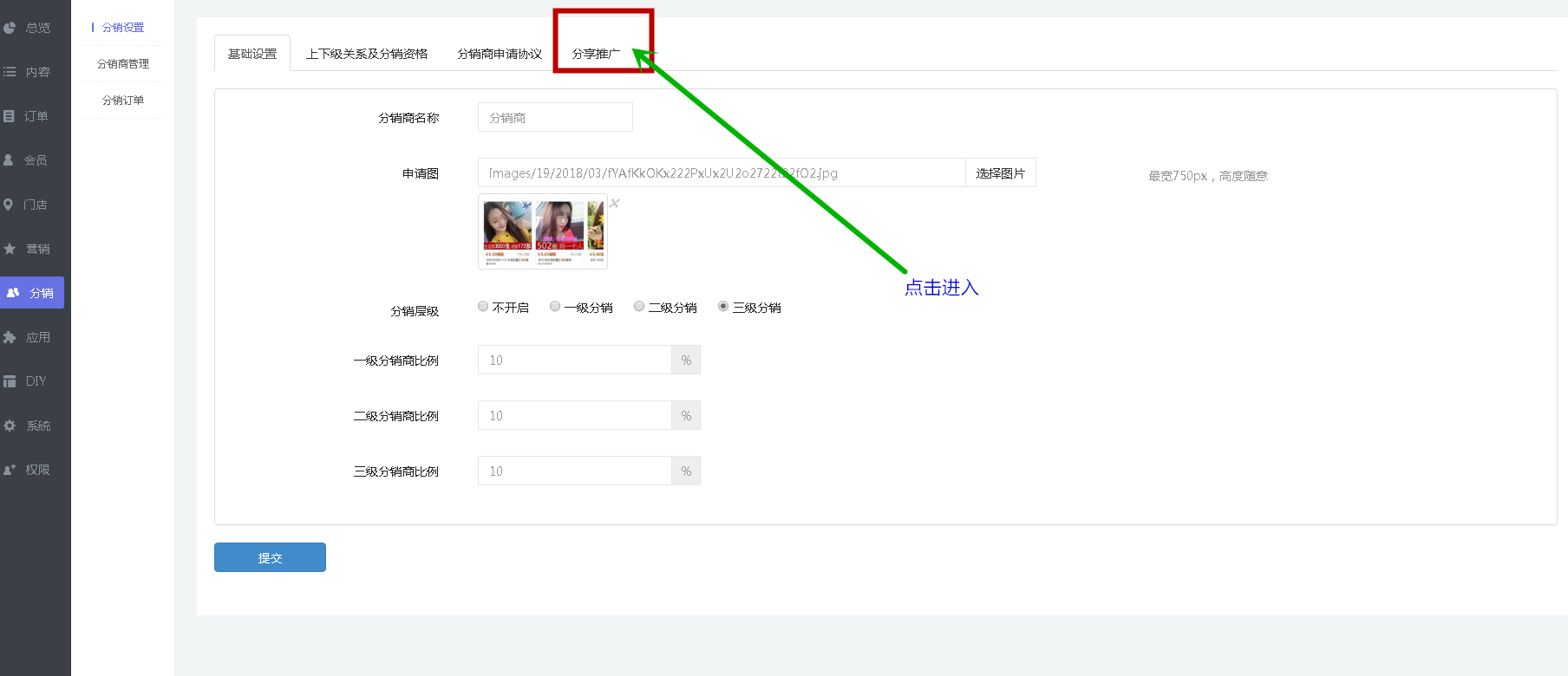Screen dimensions: 1568x676
Task: Click the % suffix of 一级分销商比例
Action: [686, 360]
